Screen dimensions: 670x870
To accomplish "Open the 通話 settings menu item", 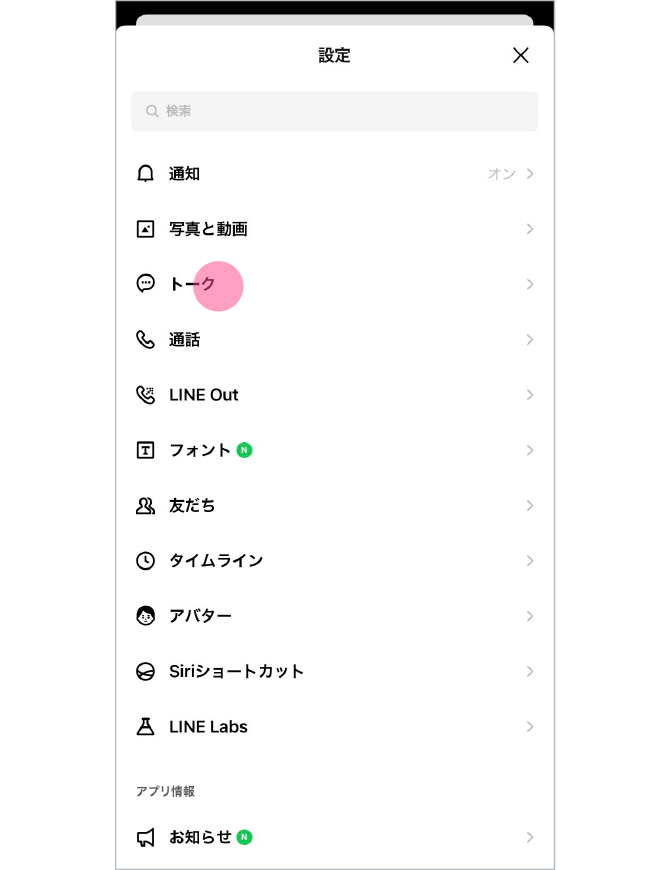I will tap(185, 340).
